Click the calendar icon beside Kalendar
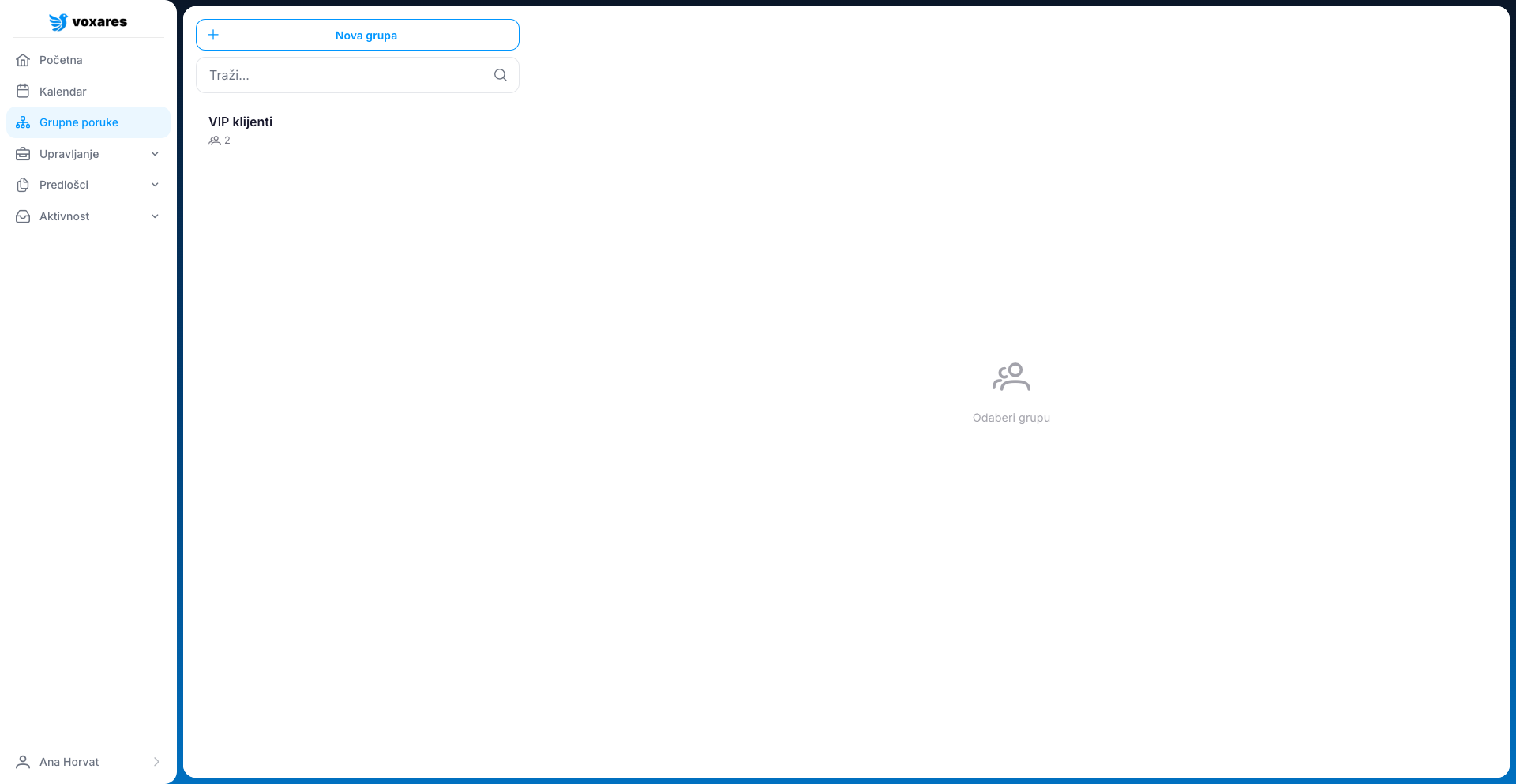Screen dimensions: 1516x784 (23, 92)
